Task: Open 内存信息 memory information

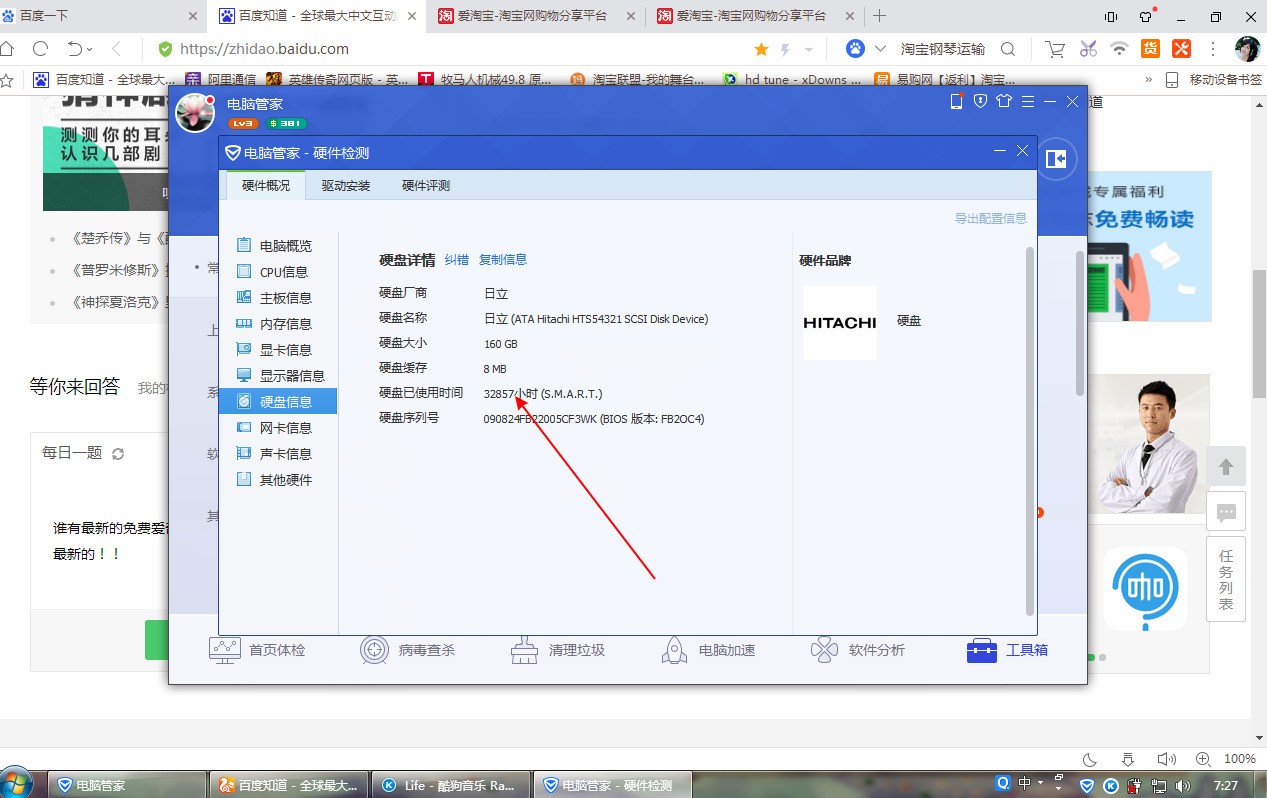Action: [285, 323]
